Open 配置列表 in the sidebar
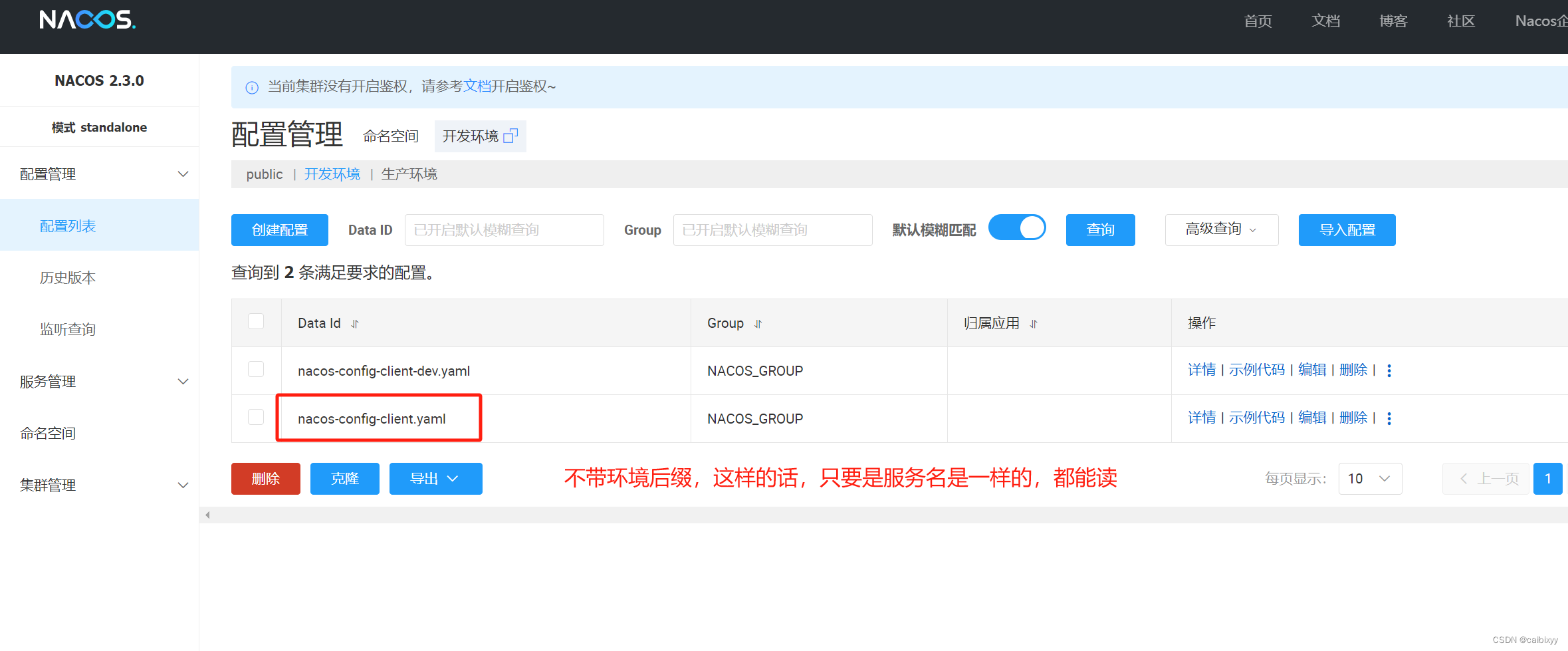Viewport: 1568px width, 651px height. [100, 225]
